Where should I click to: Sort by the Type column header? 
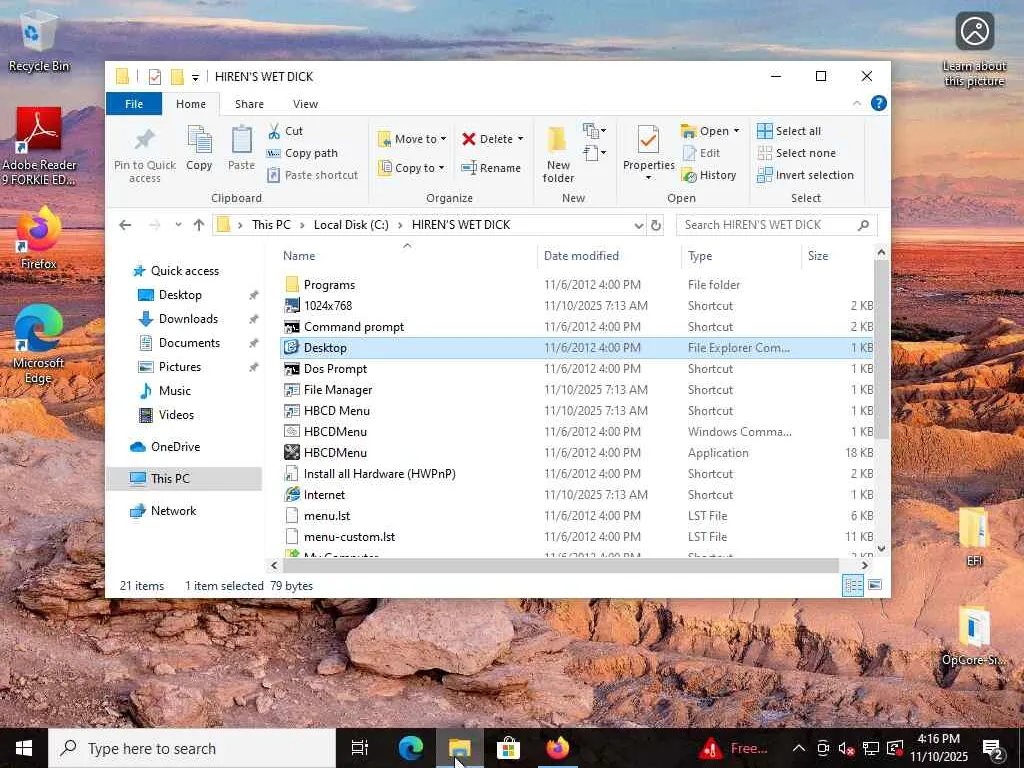700,256
